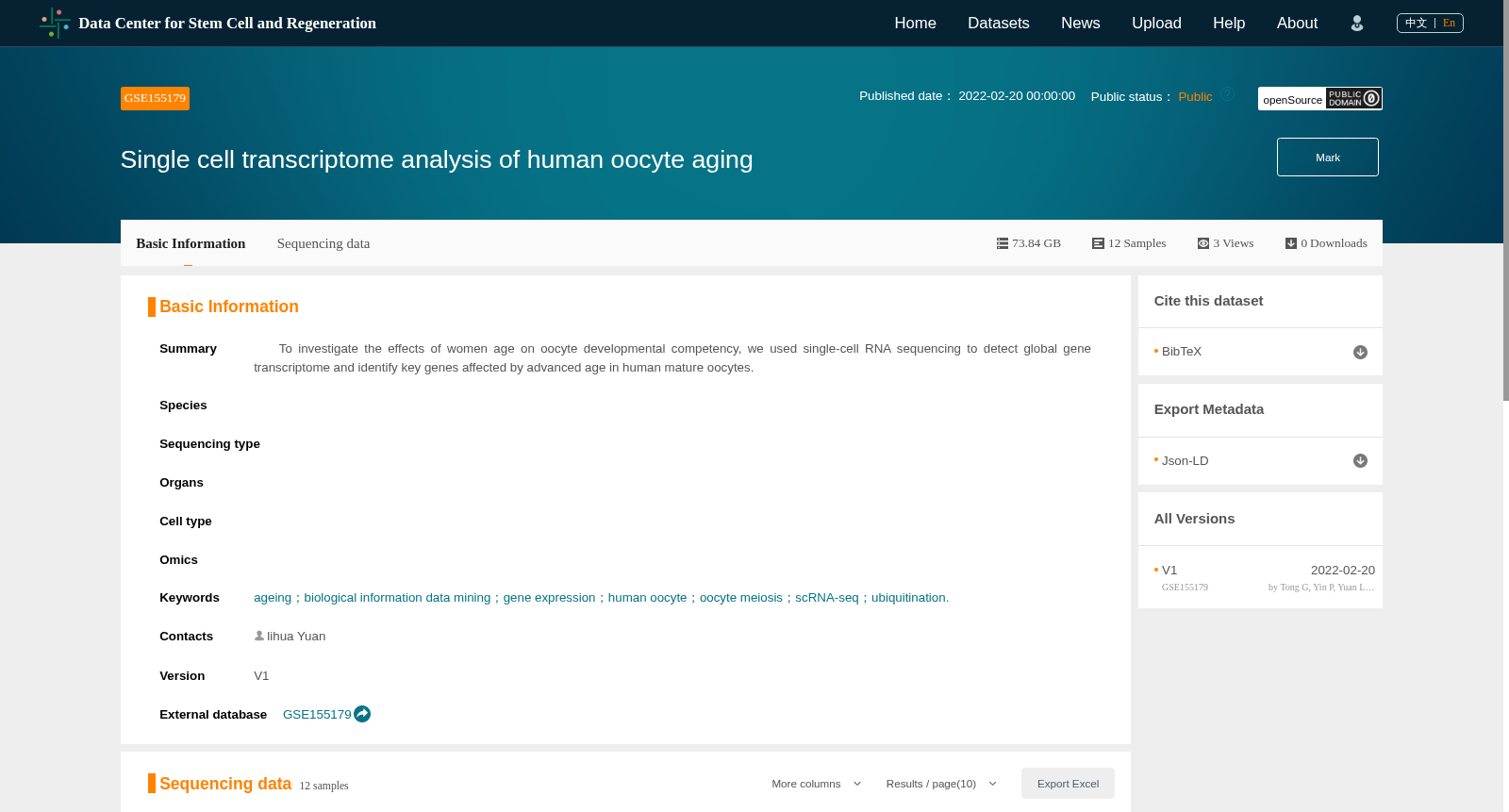Viewport: 1509px width, 812px height.
Task: Click the oocyte meiosis keyword
Action: click(741, 598)
